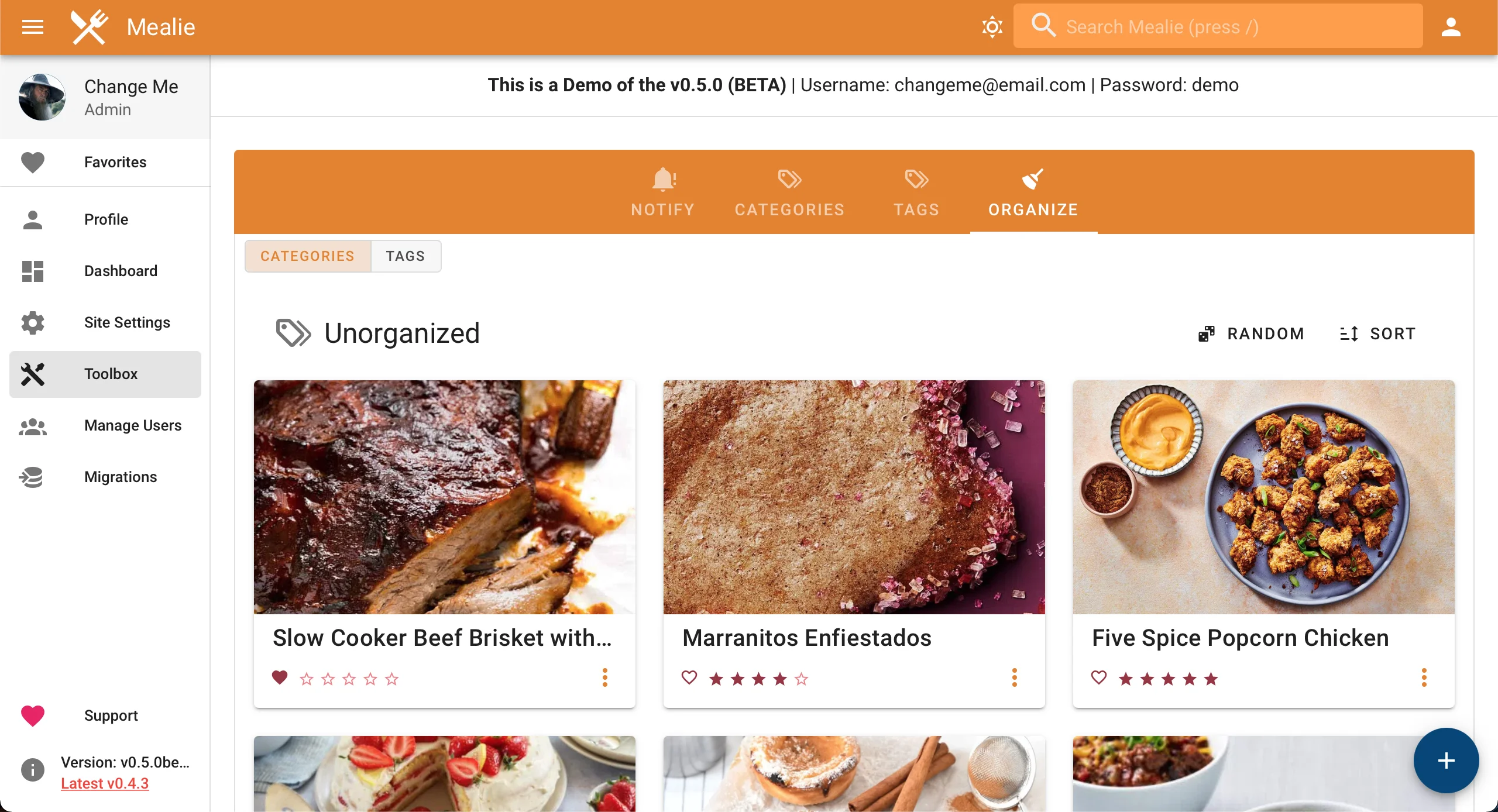Click the Tags icon in toolbar

pyautogui.click(x=915, y=192)
